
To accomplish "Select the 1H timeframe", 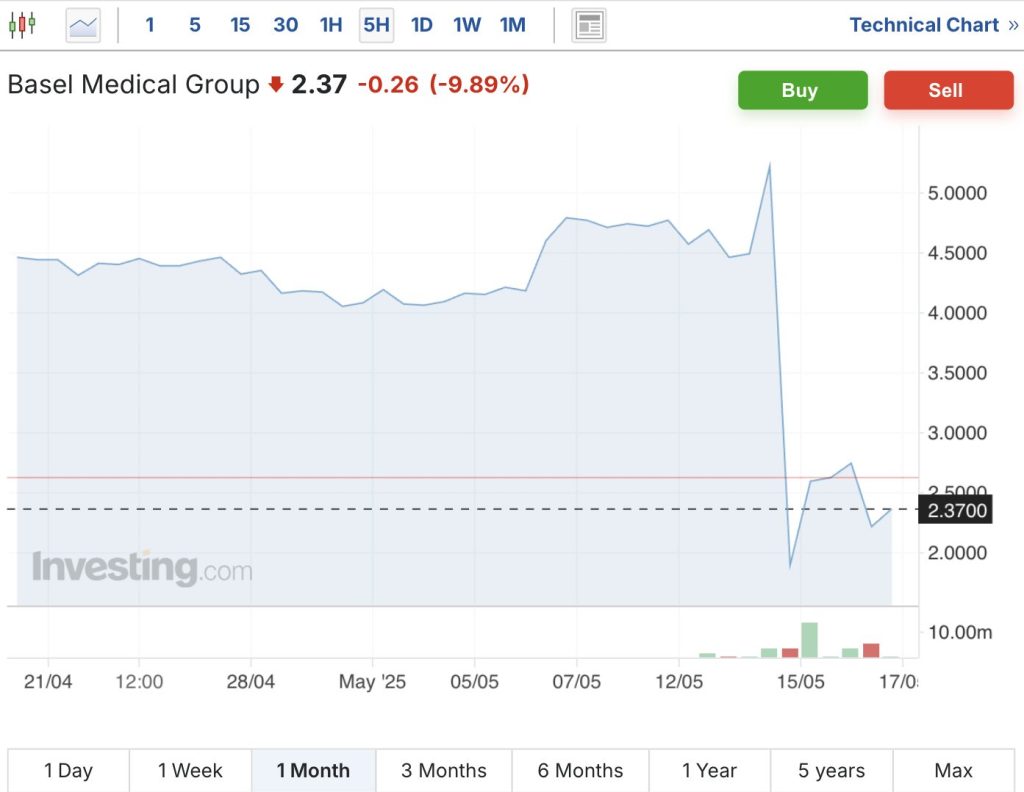I will point(331,24).
